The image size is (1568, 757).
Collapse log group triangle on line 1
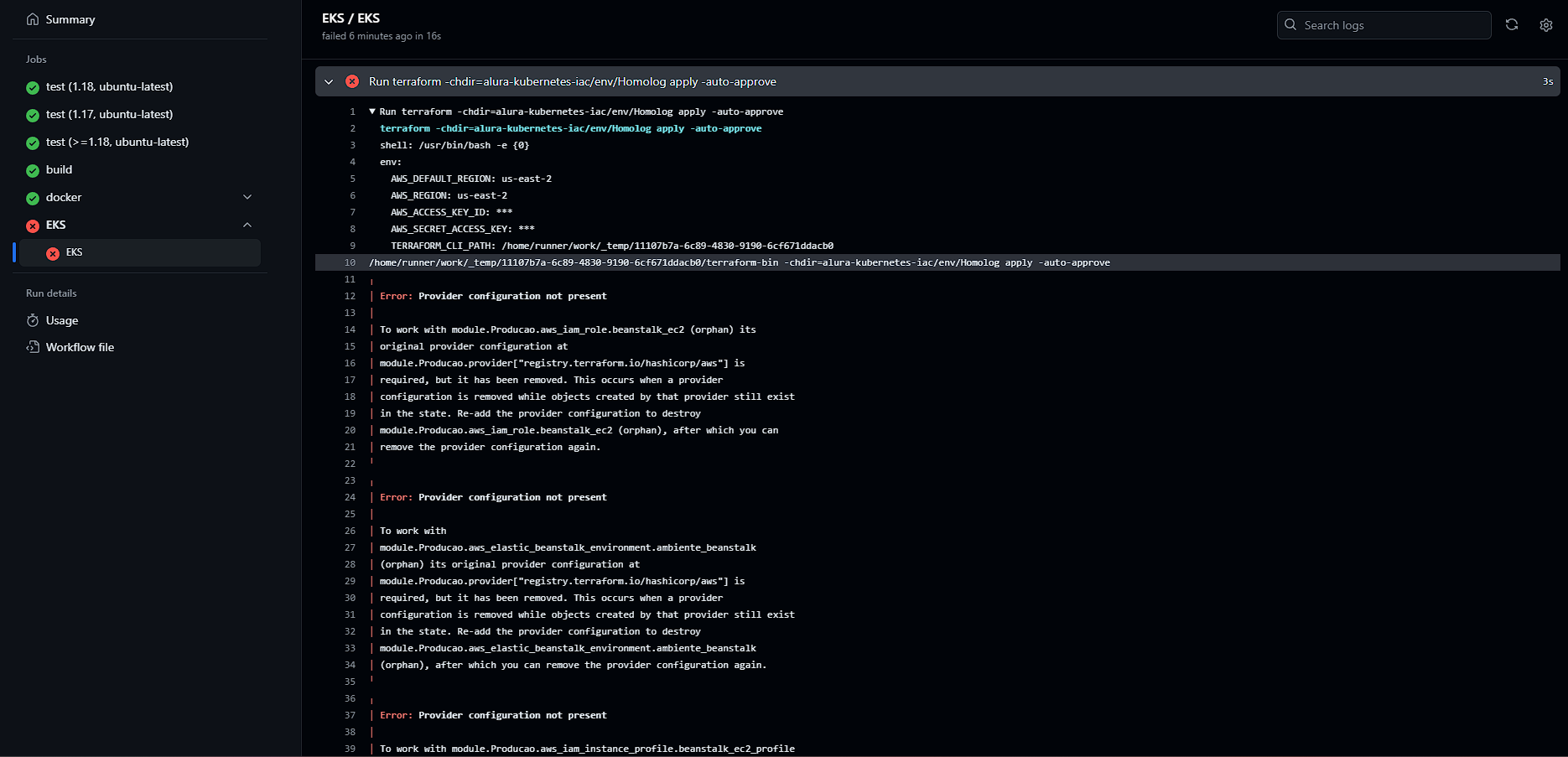(x=372, y=111)
